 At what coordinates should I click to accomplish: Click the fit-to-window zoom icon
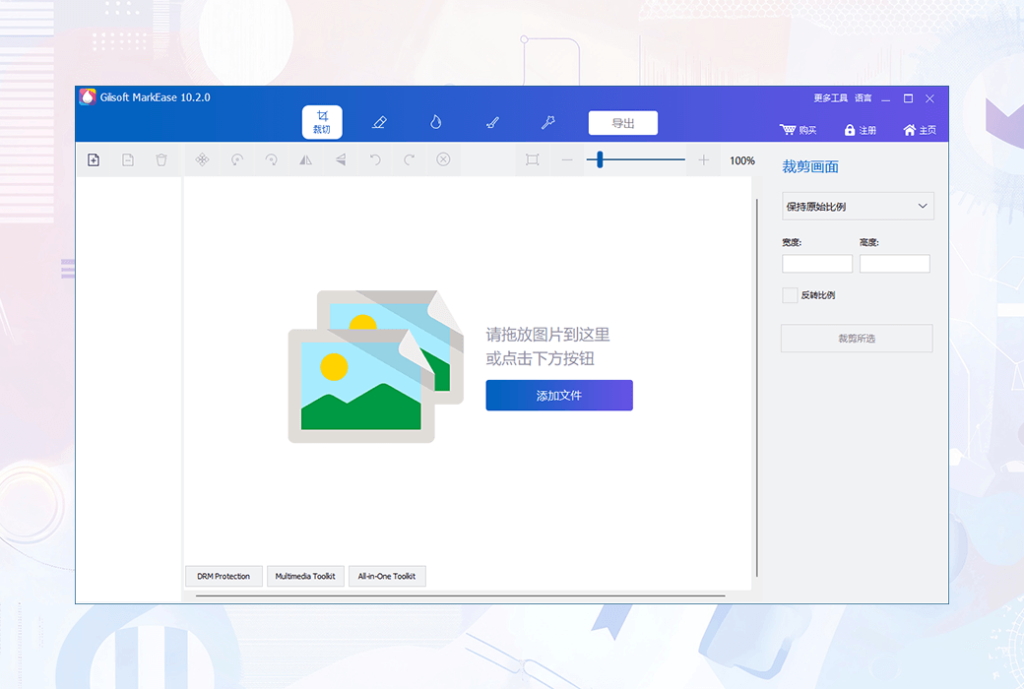click(532, 160)
